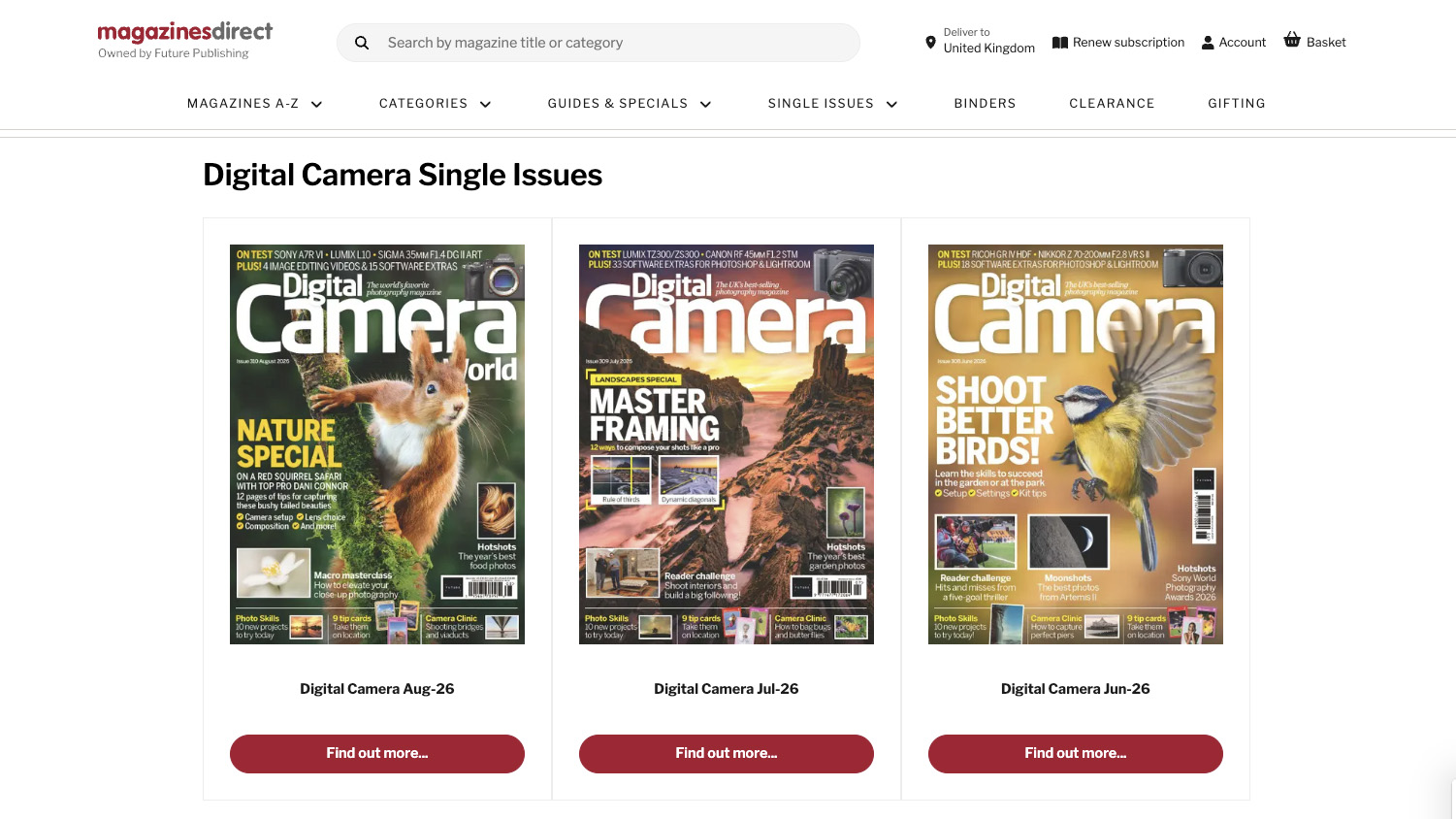Open the Guides & Specials menu
The image size is (1456, 819).
[617, 104]
